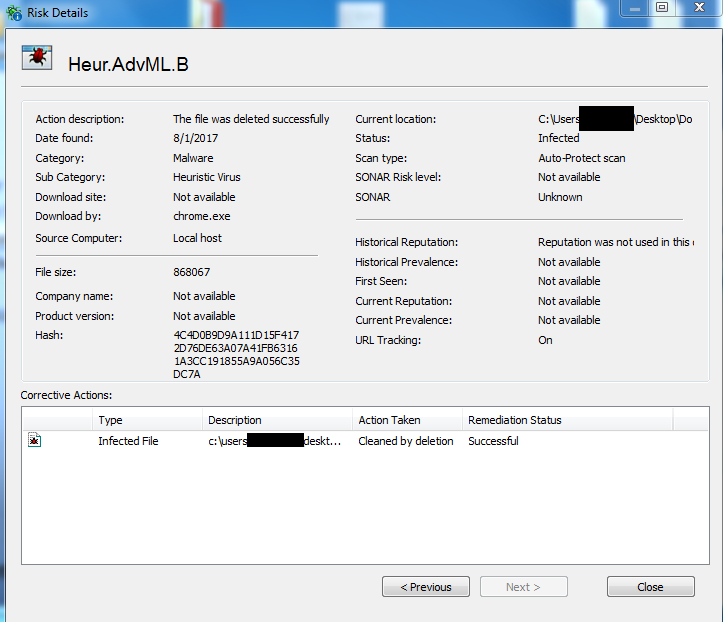Click the Current location file path
This screenshot has width=723, height=622.
coord(614,119)
